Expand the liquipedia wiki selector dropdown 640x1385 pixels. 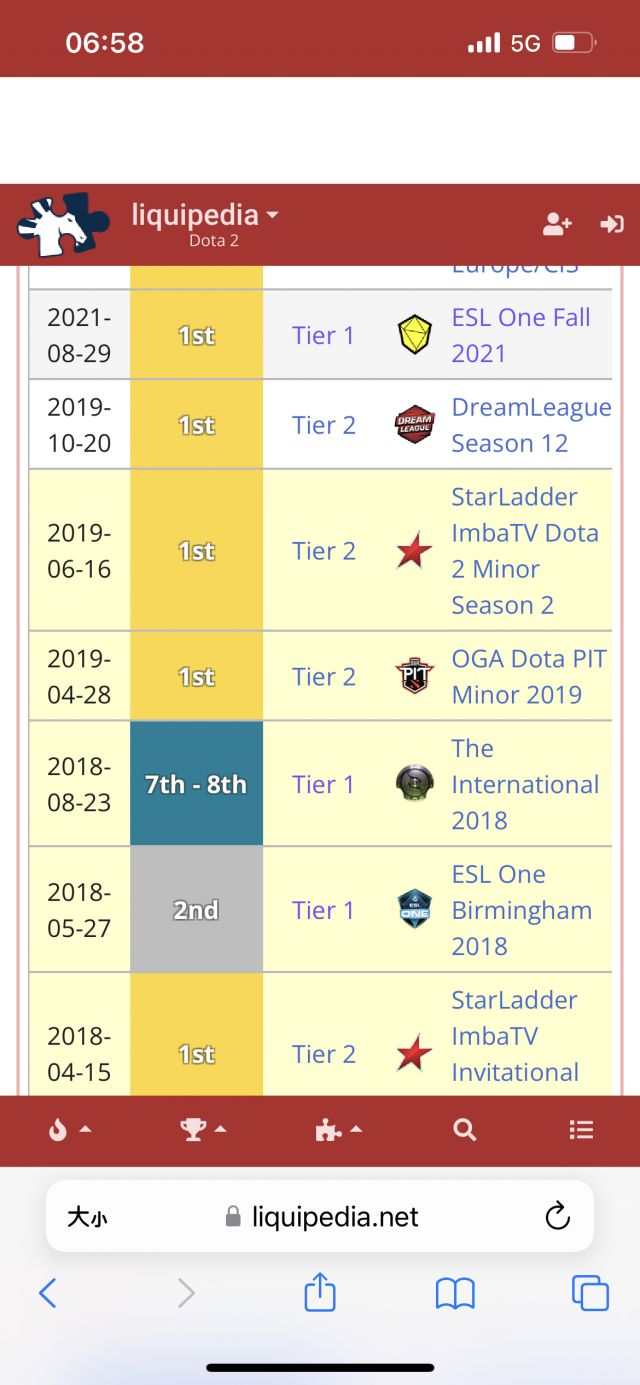205,215
